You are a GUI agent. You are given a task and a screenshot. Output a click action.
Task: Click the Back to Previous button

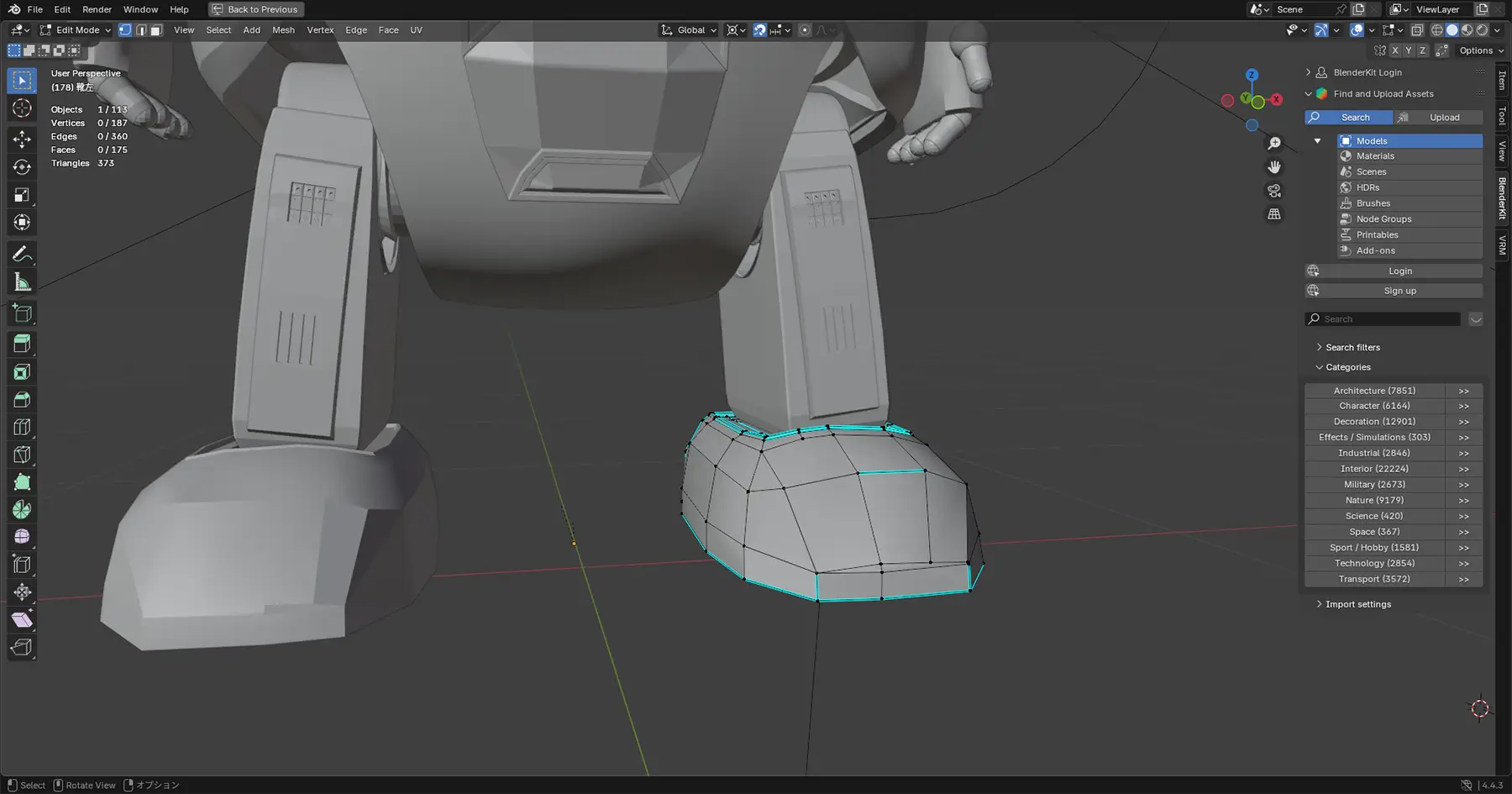255,9
